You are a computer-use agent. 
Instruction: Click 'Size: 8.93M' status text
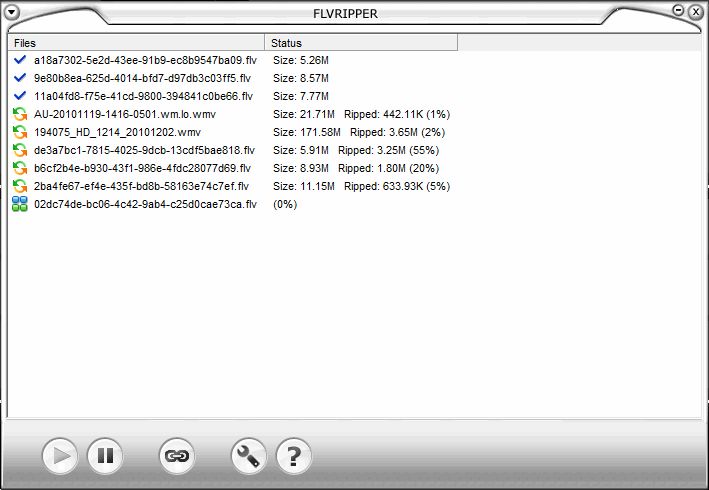tap(301, 169)
